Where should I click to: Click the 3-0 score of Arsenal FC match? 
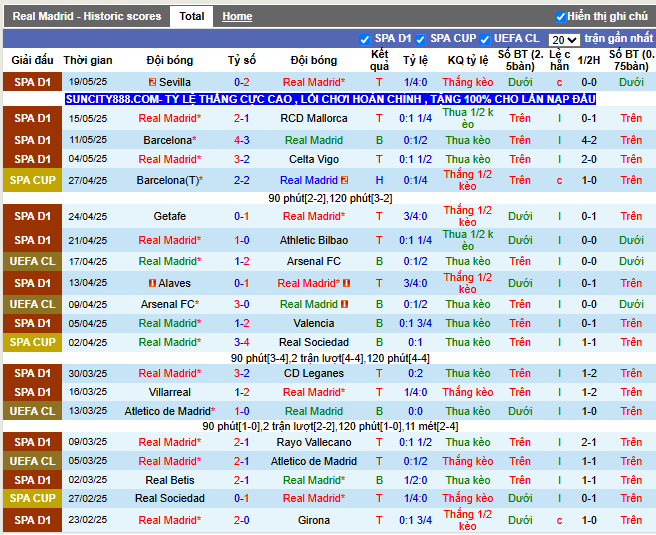pos(242,304)
